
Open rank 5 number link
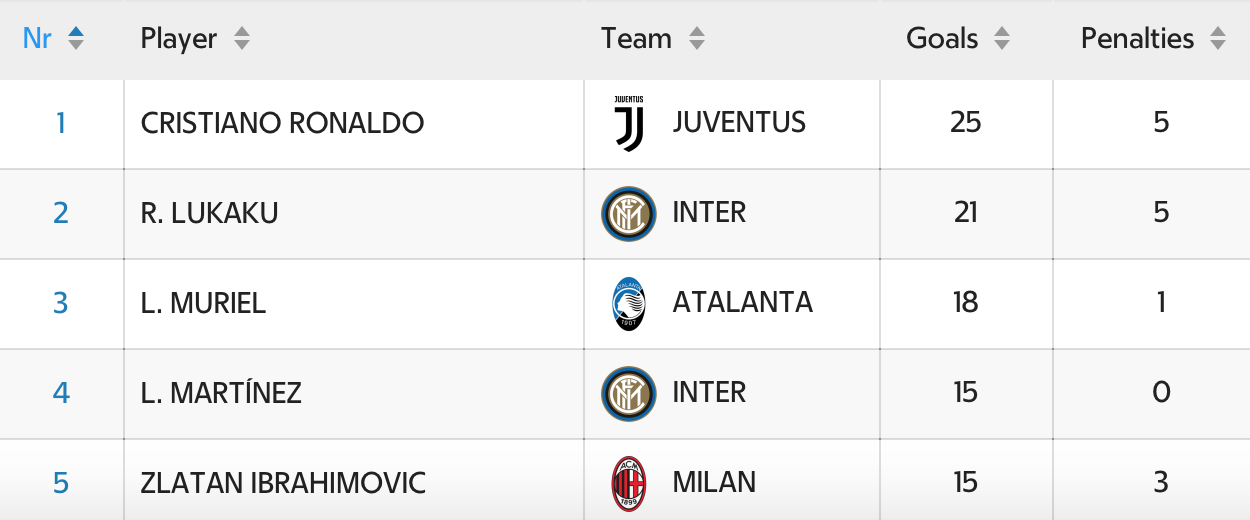click(61, 483)
